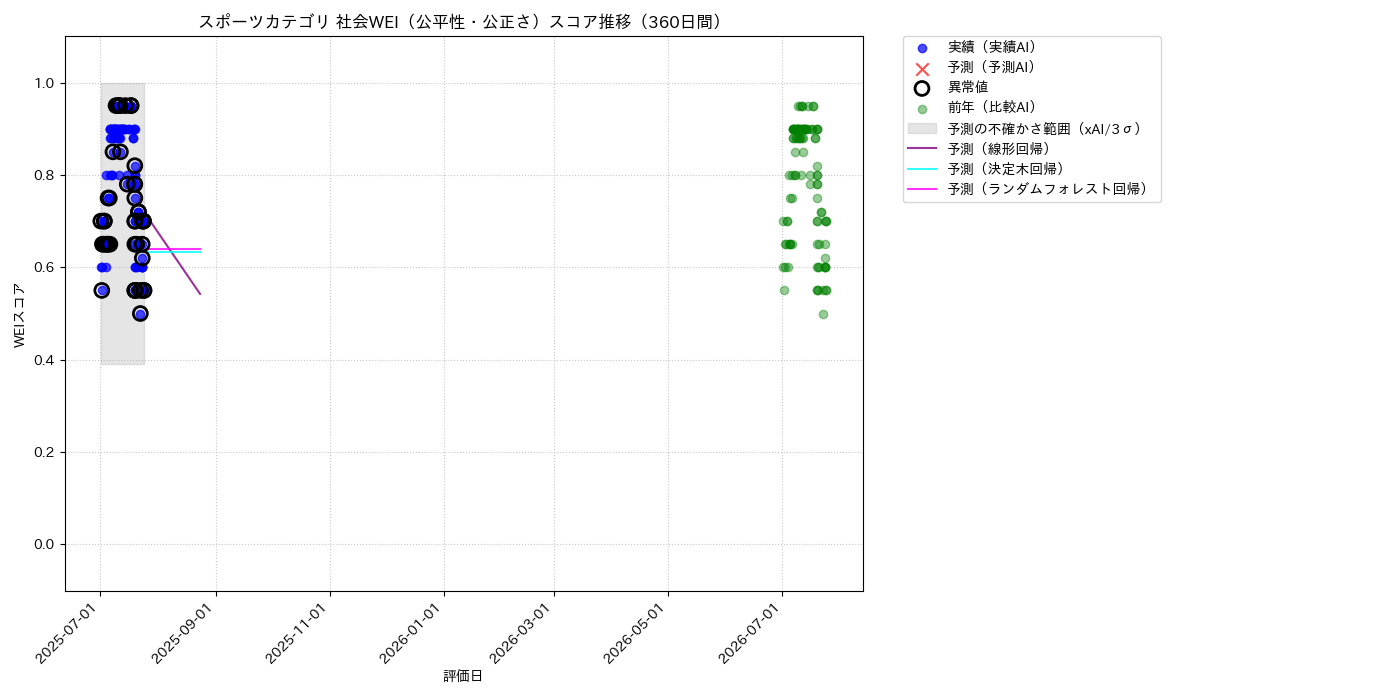Click the magenta ランダムフォレスト回帰 legend line
Image resolution: width=1400 pixels, height=700 pixels.
922,189
